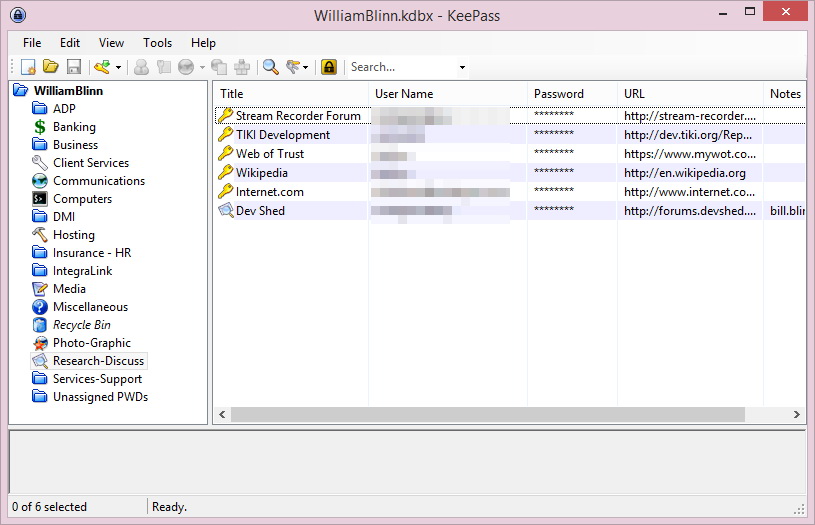Click the entry list horizontal scrollbar thumb
Screen dimensions: 815x525
point(488,414)
